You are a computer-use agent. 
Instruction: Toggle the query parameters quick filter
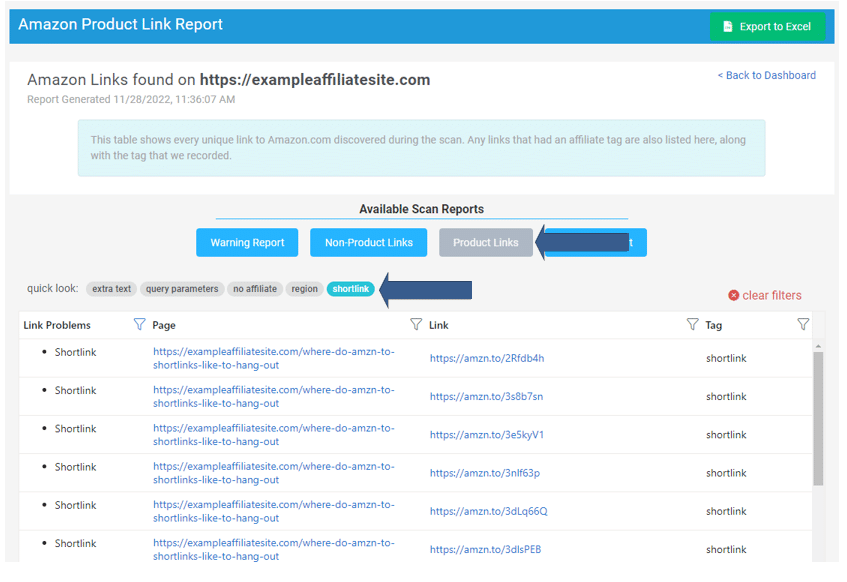[x=182, y=289]
